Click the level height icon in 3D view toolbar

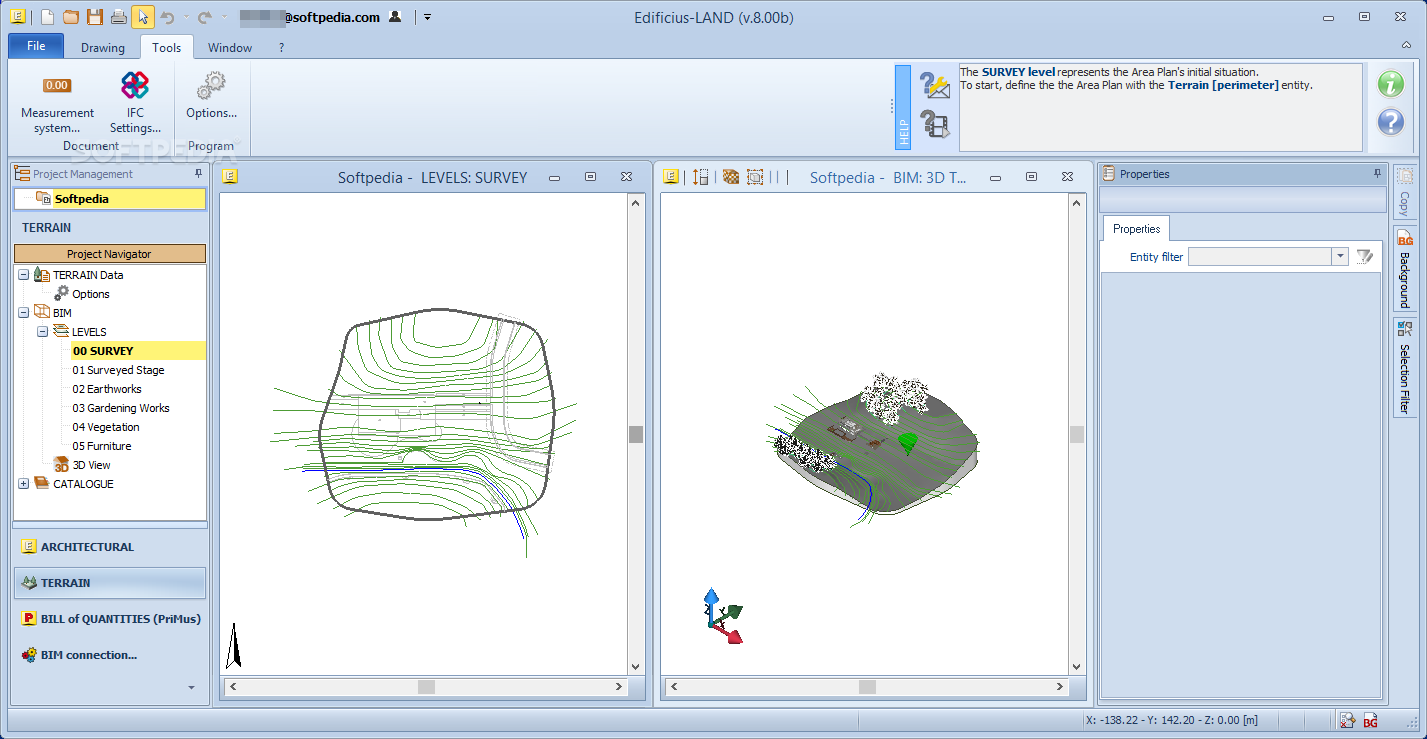pos(700,177)
